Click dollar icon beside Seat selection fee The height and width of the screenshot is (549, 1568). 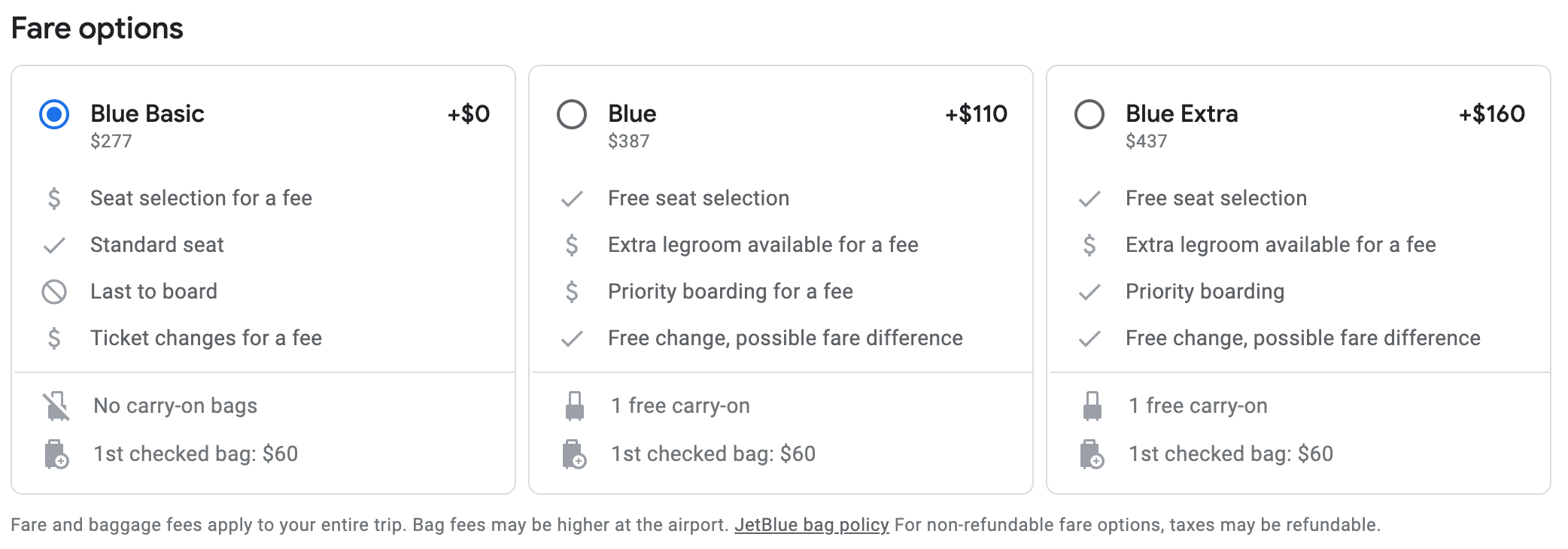pyautogui.click(x=54, y=199)
